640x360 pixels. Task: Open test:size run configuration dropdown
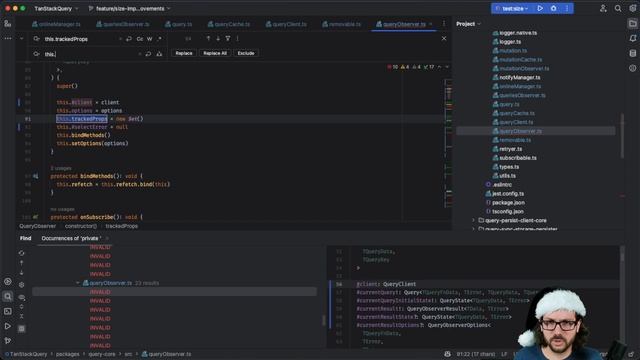point(513,8)
